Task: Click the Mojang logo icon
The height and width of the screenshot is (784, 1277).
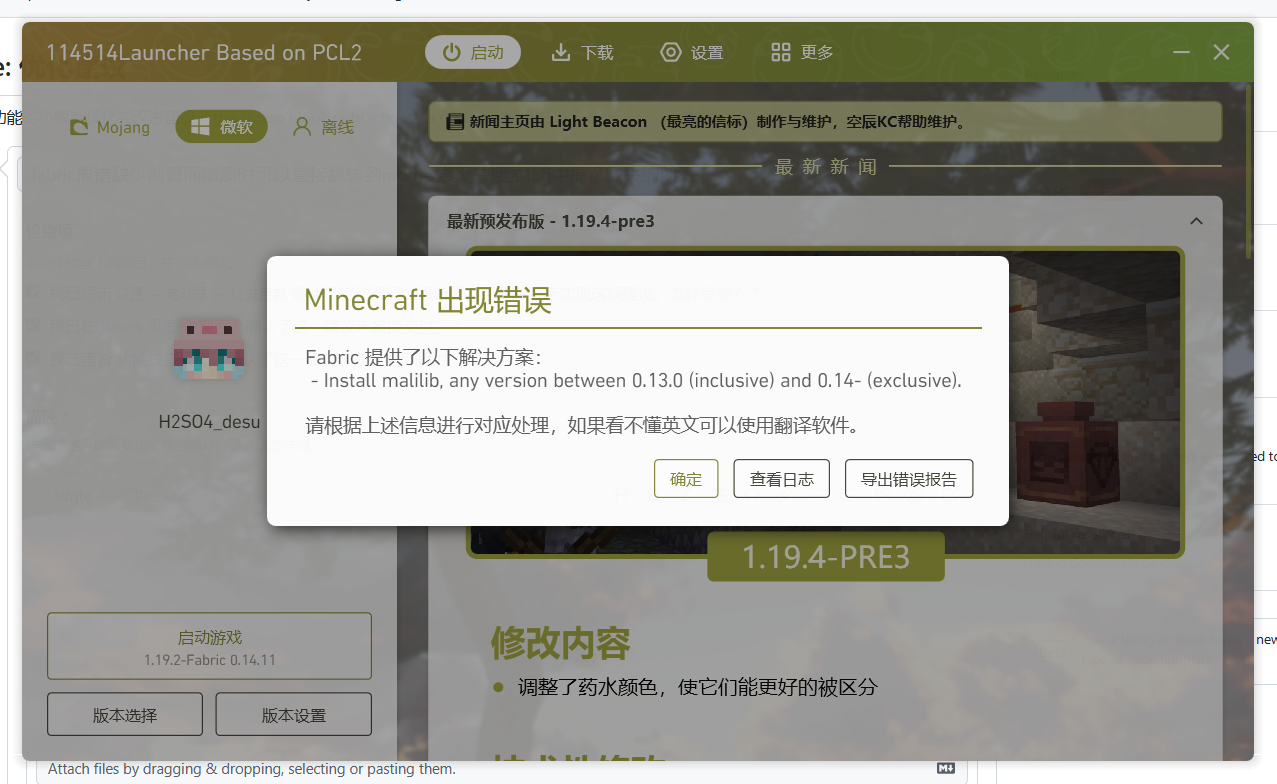Action: pyautogui.click(x=79, y=127)
